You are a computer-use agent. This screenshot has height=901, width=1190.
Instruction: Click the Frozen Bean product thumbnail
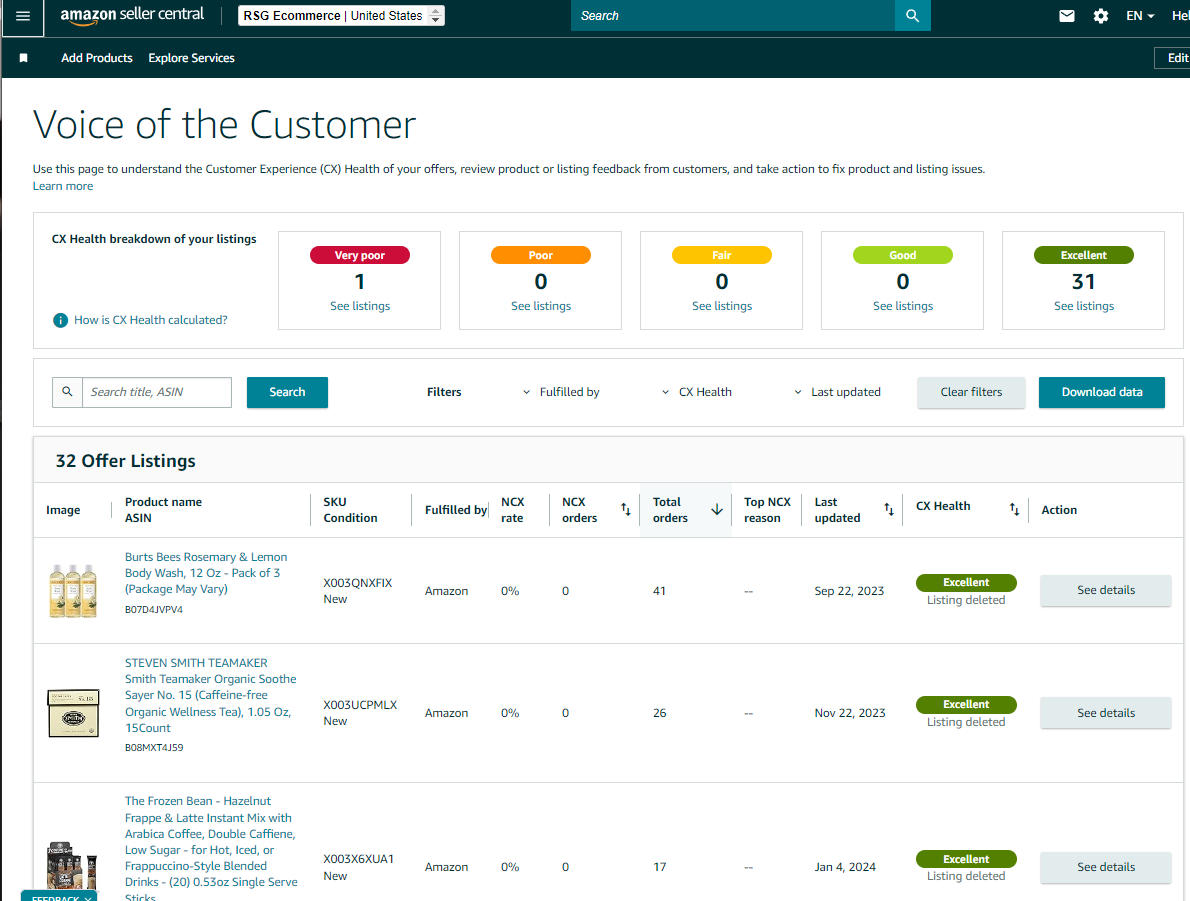pos(73,865)
